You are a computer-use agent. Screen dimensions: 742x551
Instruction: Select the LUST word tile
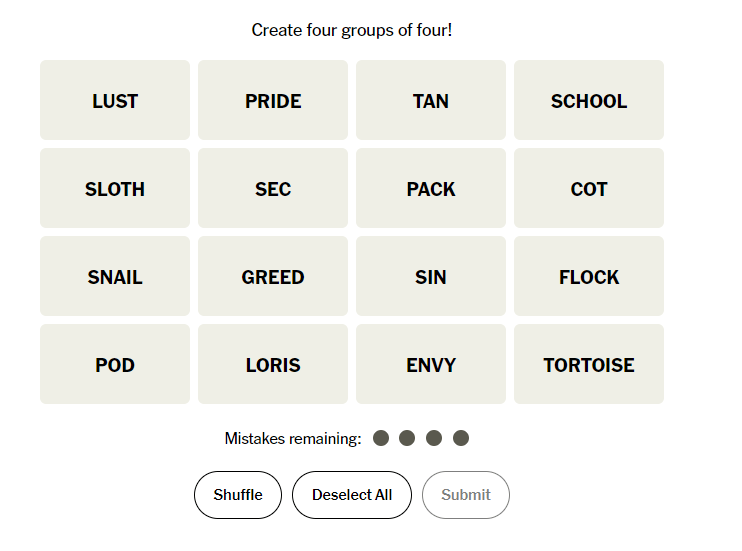(115, 100)
